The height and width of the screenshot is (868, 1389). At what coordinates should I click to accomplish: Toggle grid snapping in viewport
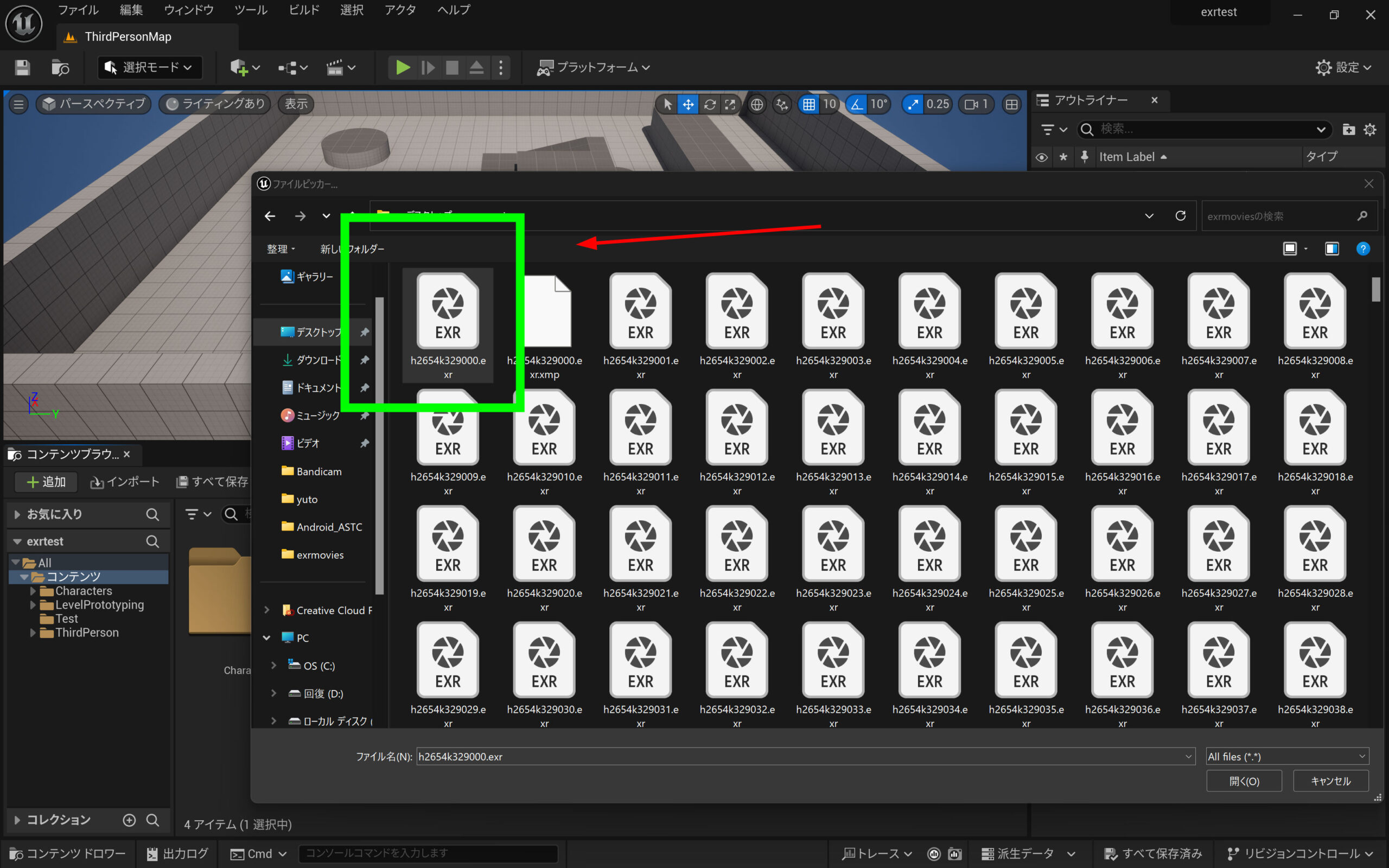click(x=809, y=104)
